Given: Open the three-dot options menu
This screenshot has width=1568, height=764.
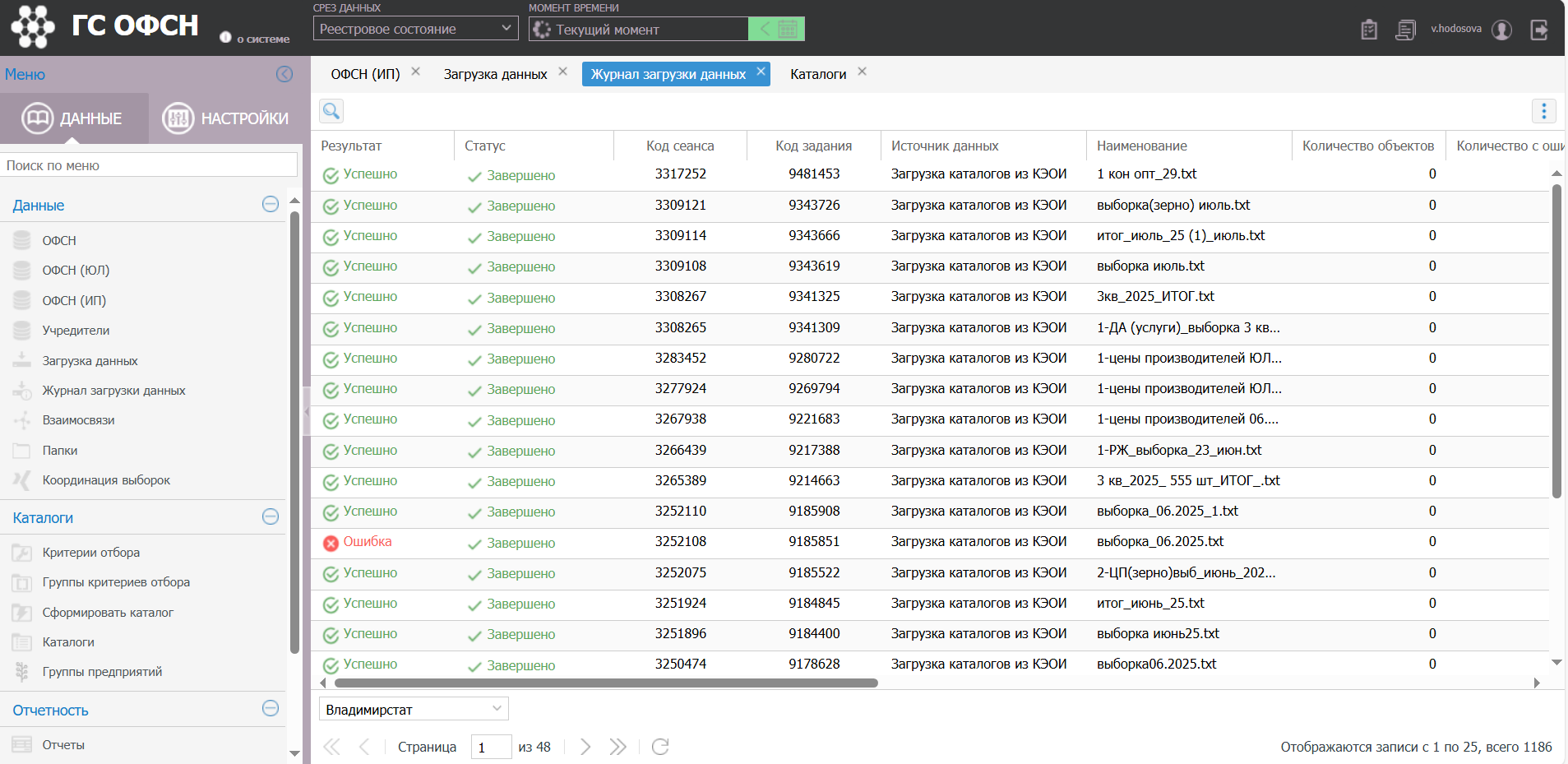Looking at the screenshot, I should click(1543, 111).
